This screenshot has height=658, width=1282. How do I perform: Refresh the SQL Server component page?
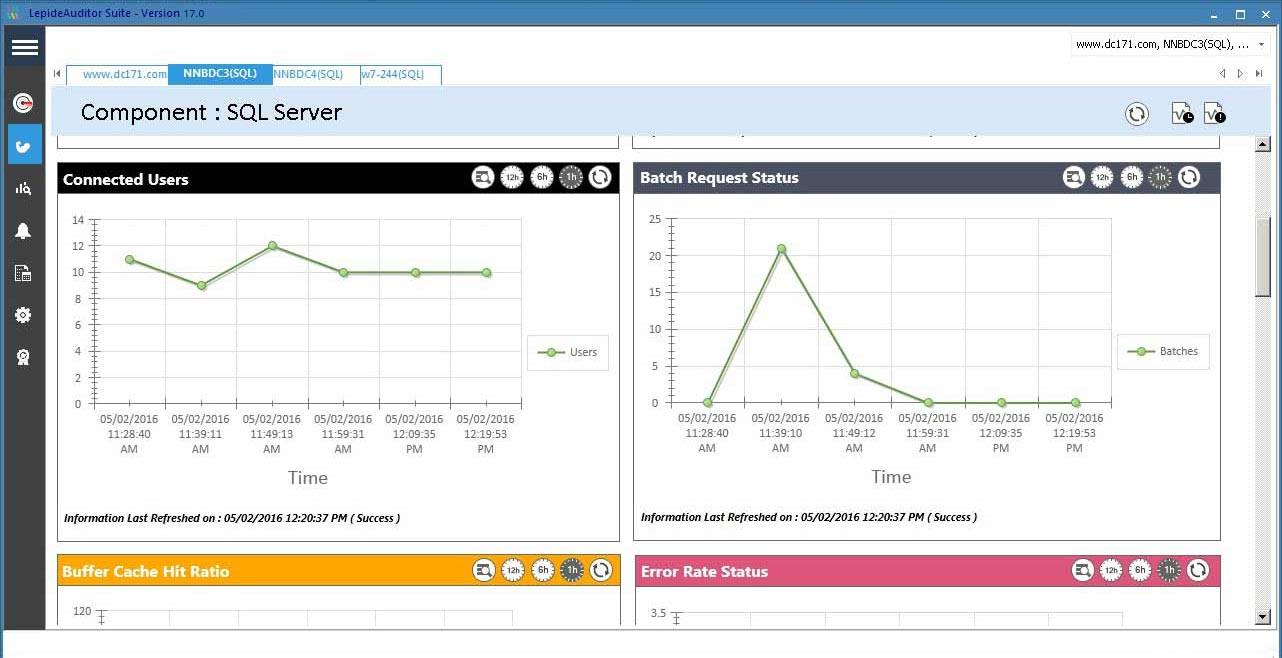pos(1137,114)
